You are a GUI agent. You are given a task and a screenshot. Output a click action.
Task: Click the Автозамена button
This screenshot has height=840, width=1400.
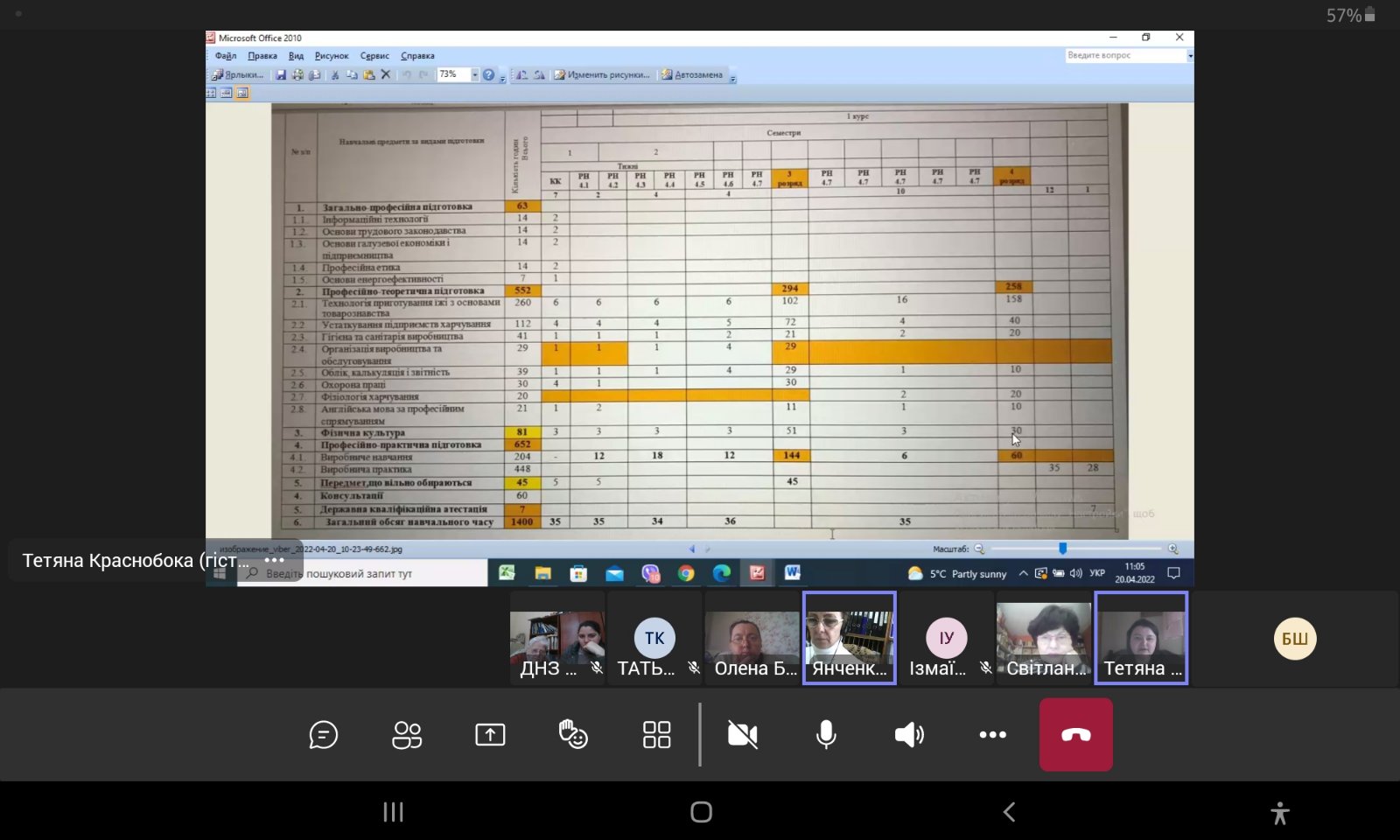pyautogui.click(x=692, y=75)
